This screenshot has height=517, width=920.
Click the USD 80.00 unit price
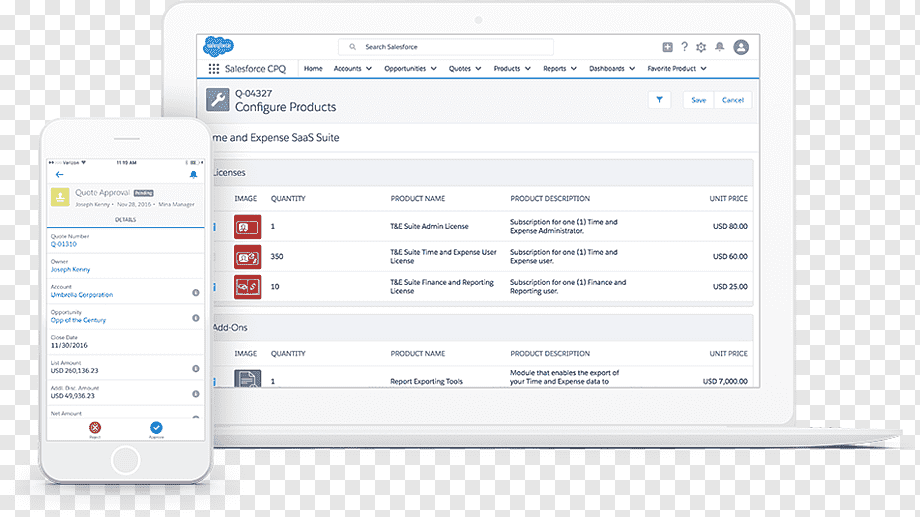(730, 227)
